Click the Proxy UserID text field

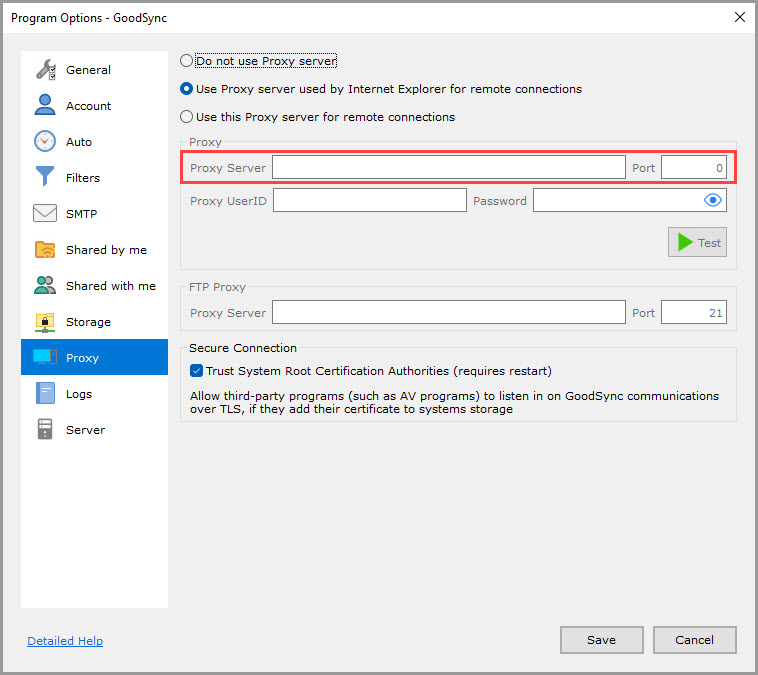(369, 201)
